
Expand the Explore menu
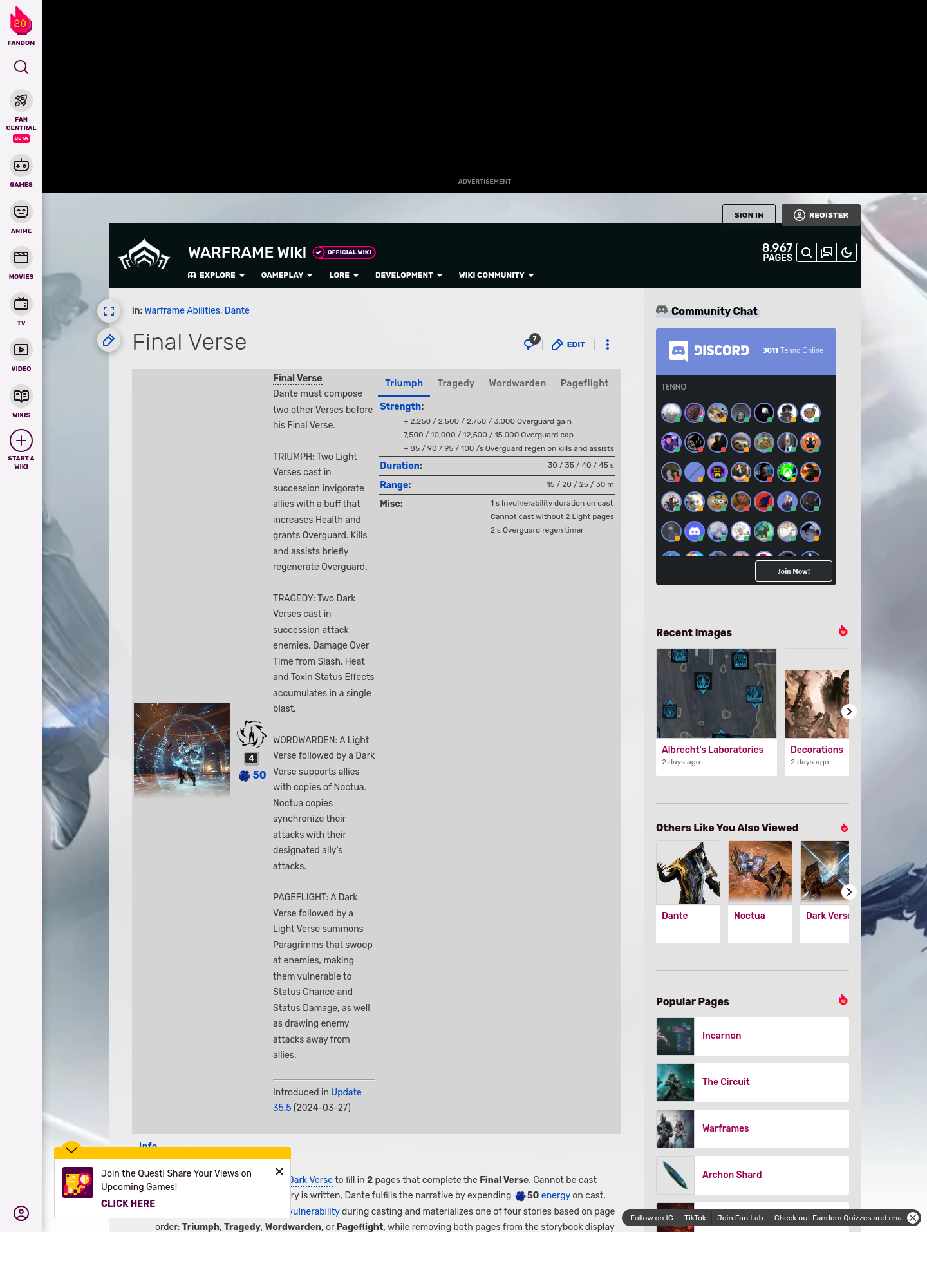216,275
